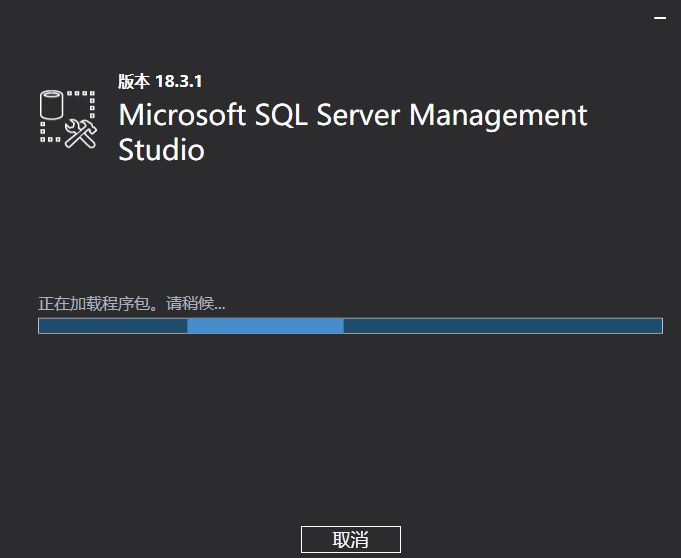
Task: Click the 正在加载程序包 status message
Action: pos(101,303)
